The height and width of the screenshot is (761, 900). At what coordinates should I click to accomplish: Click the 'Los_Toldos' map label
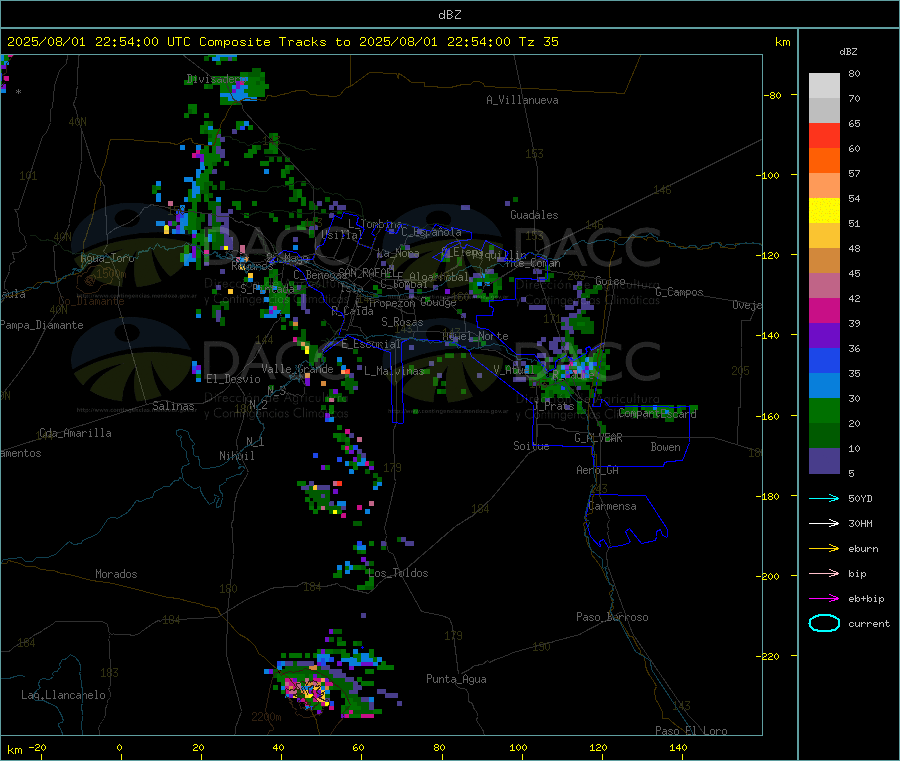coord(398,573)
